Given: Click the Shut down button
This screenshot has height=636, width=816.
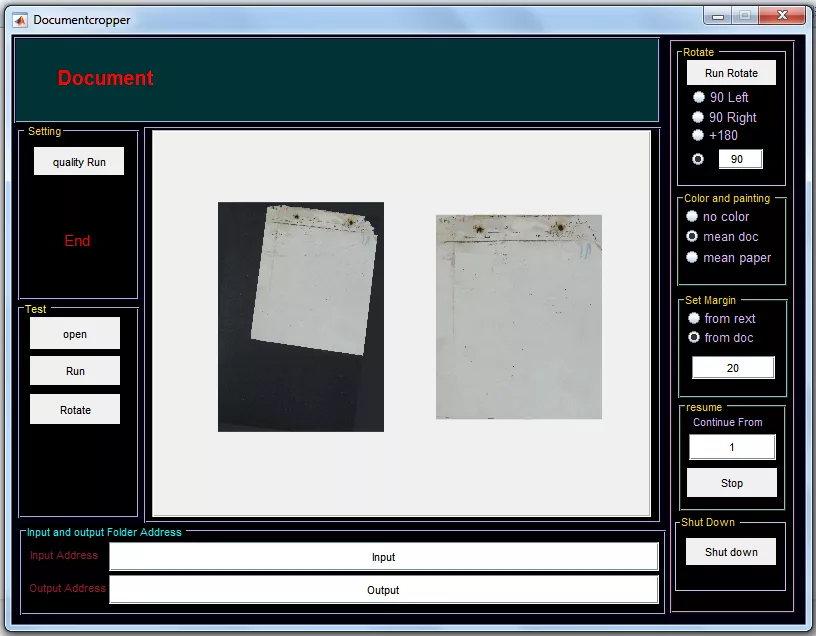Looking at the screenshot, I should point(731,552).
